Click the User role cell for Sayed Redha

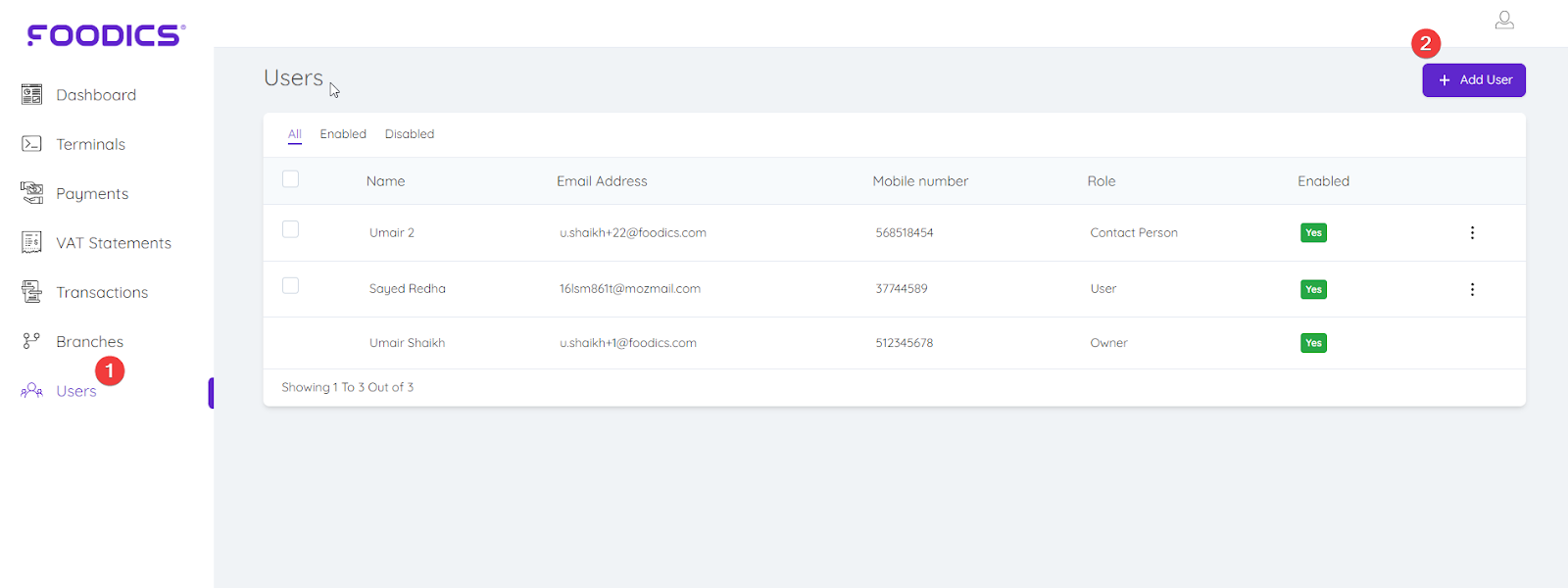point(1103,289)
